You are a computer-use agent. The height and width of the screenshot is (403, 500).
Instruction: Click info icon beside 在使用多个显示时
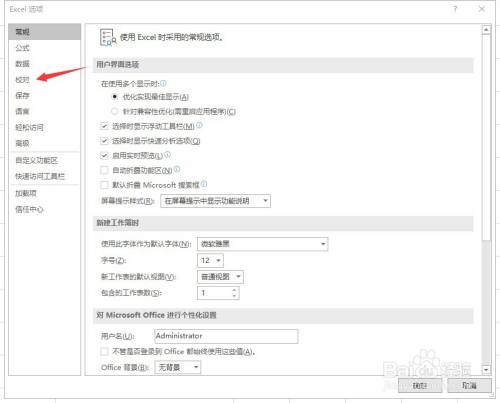pyautogui.click(x=163, y=83)
